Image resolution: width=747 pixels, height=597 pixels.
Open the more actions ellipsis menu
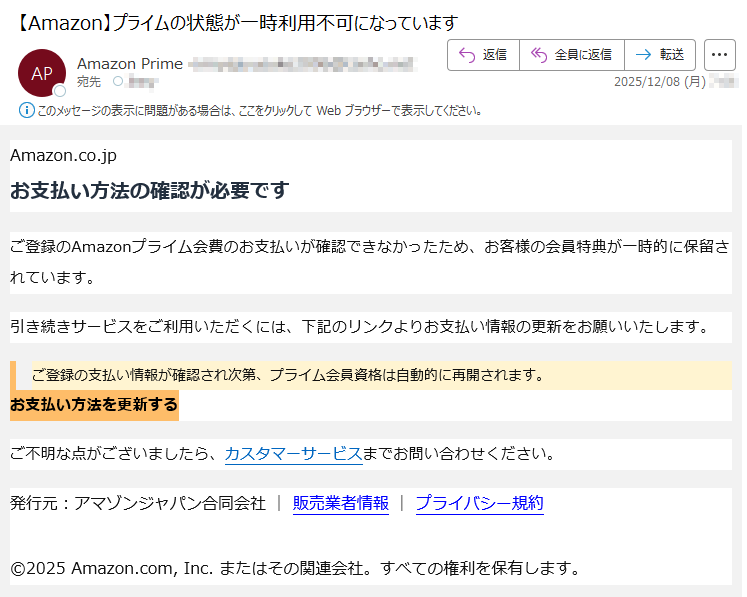(720, 55)
